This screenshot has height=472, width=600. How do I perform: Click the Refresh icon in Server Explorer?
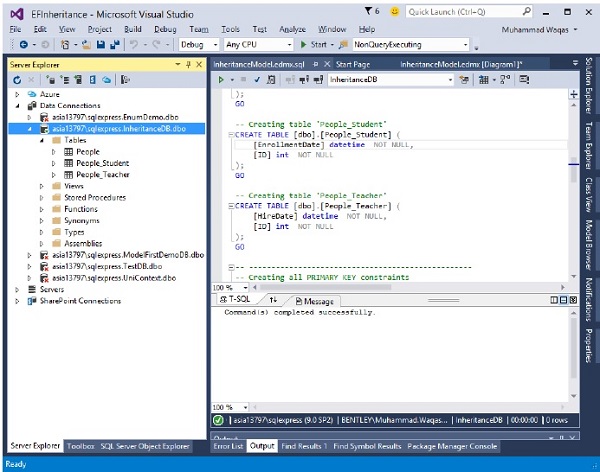click(15, 78)
